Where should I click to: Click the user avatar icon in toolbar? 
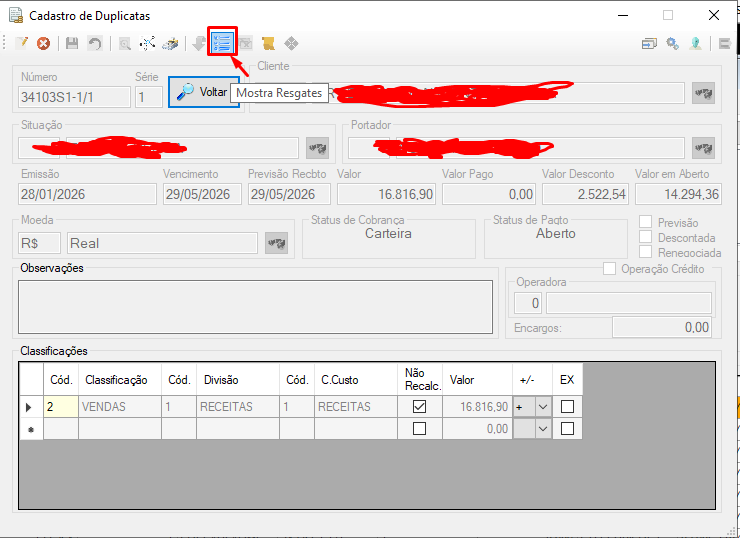point(695,43)
